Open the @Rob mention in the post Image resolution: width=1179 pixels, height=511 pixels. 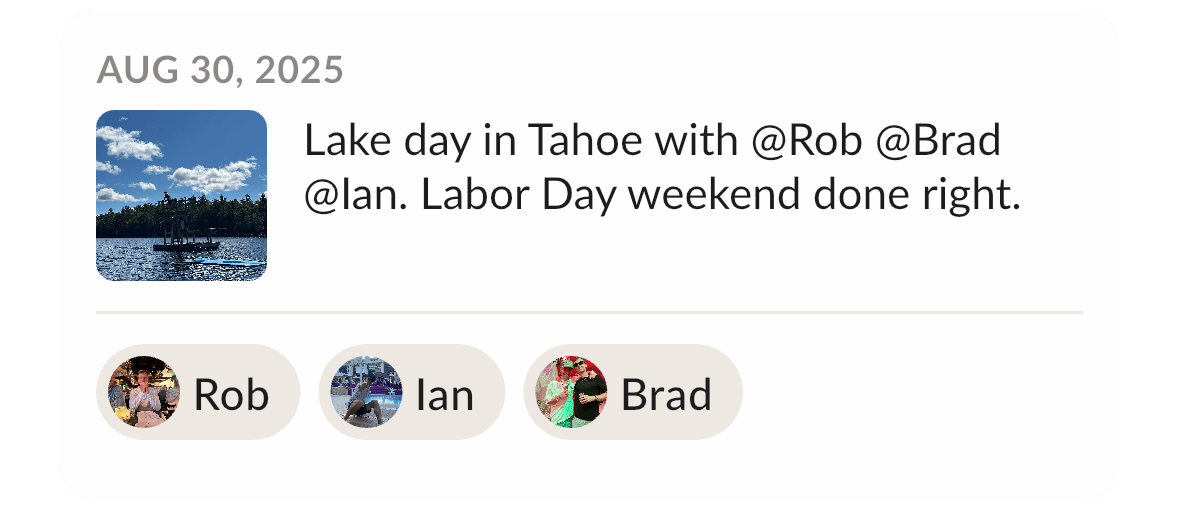pos(806,141)
